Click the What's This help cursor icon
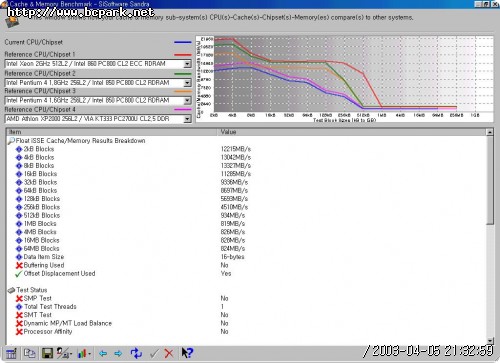 (187, 353)
